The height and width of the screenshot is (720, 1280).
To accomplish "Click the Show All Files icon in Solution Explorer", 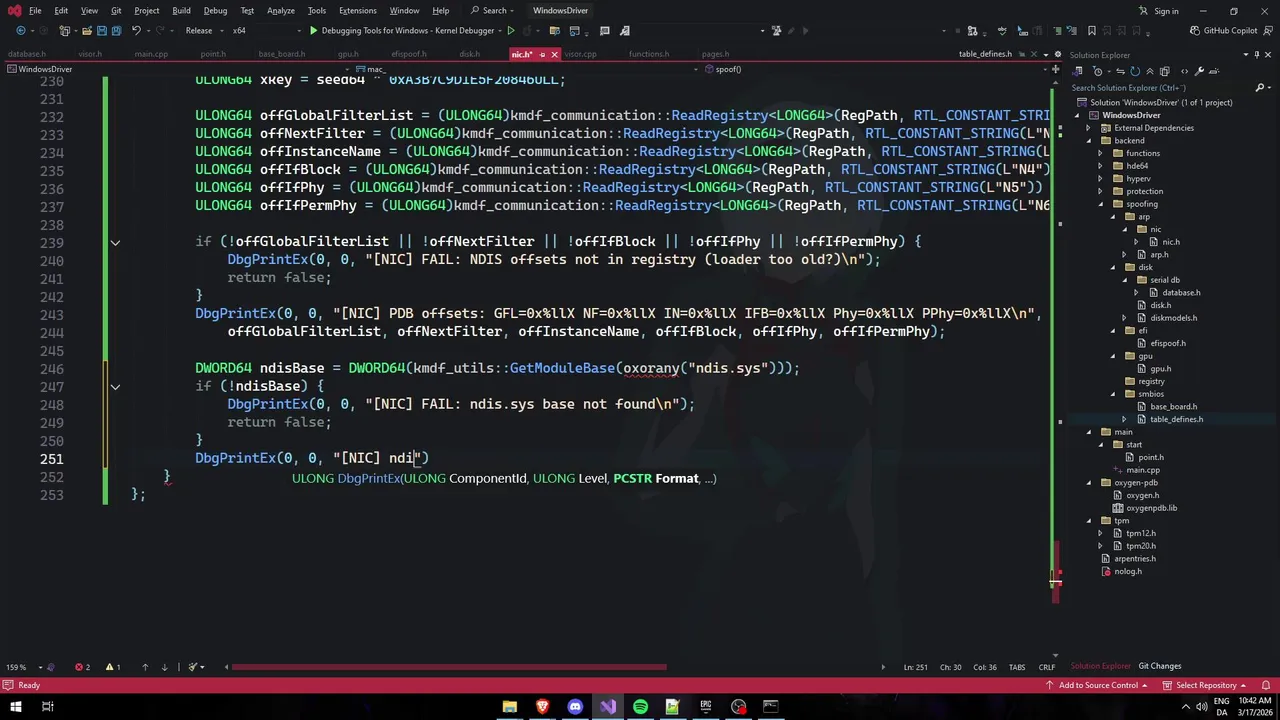I will click(x=1165, y=72).
